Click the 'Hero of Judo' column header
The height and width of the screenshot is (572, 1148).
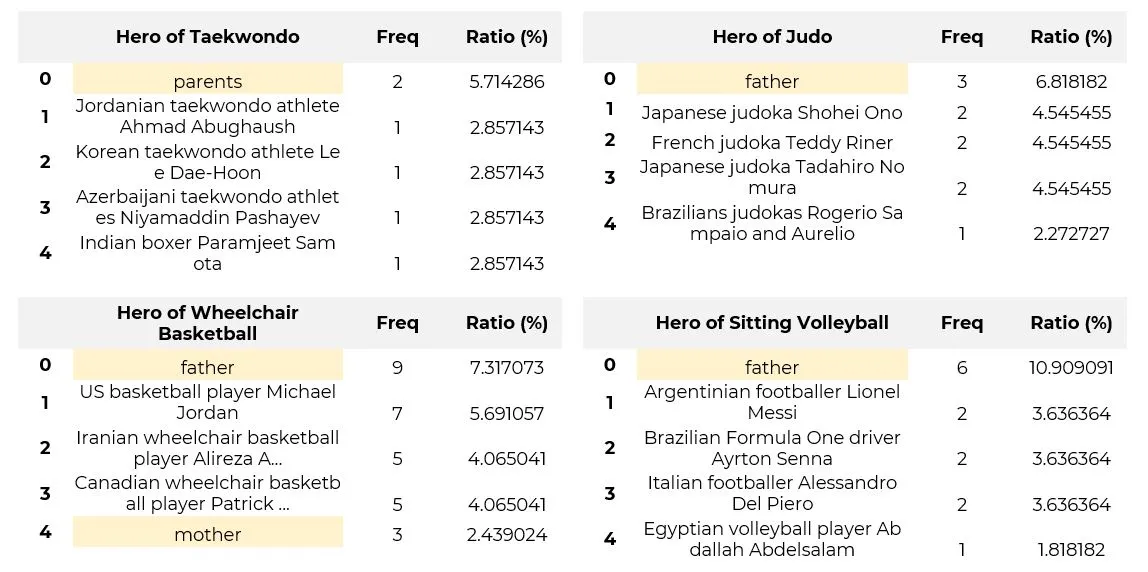(x=772, y=37)
